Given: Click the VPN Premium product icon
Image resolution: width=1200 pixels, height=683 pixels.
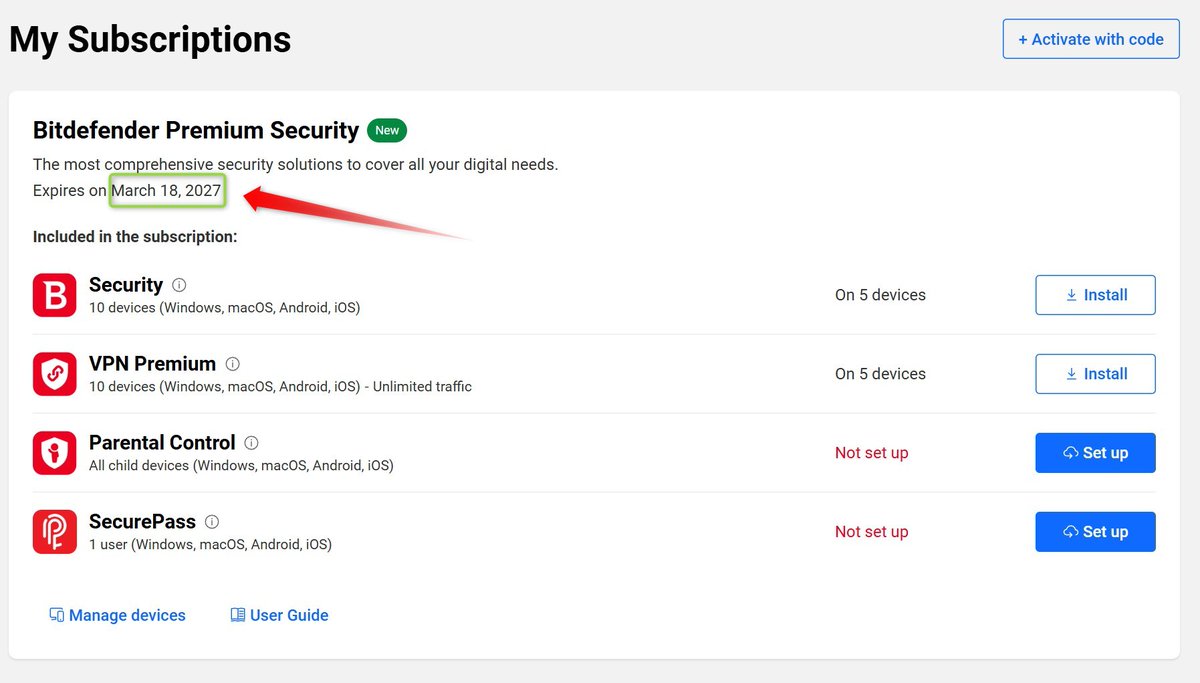Looking at the screenshot, I should 54,374.
